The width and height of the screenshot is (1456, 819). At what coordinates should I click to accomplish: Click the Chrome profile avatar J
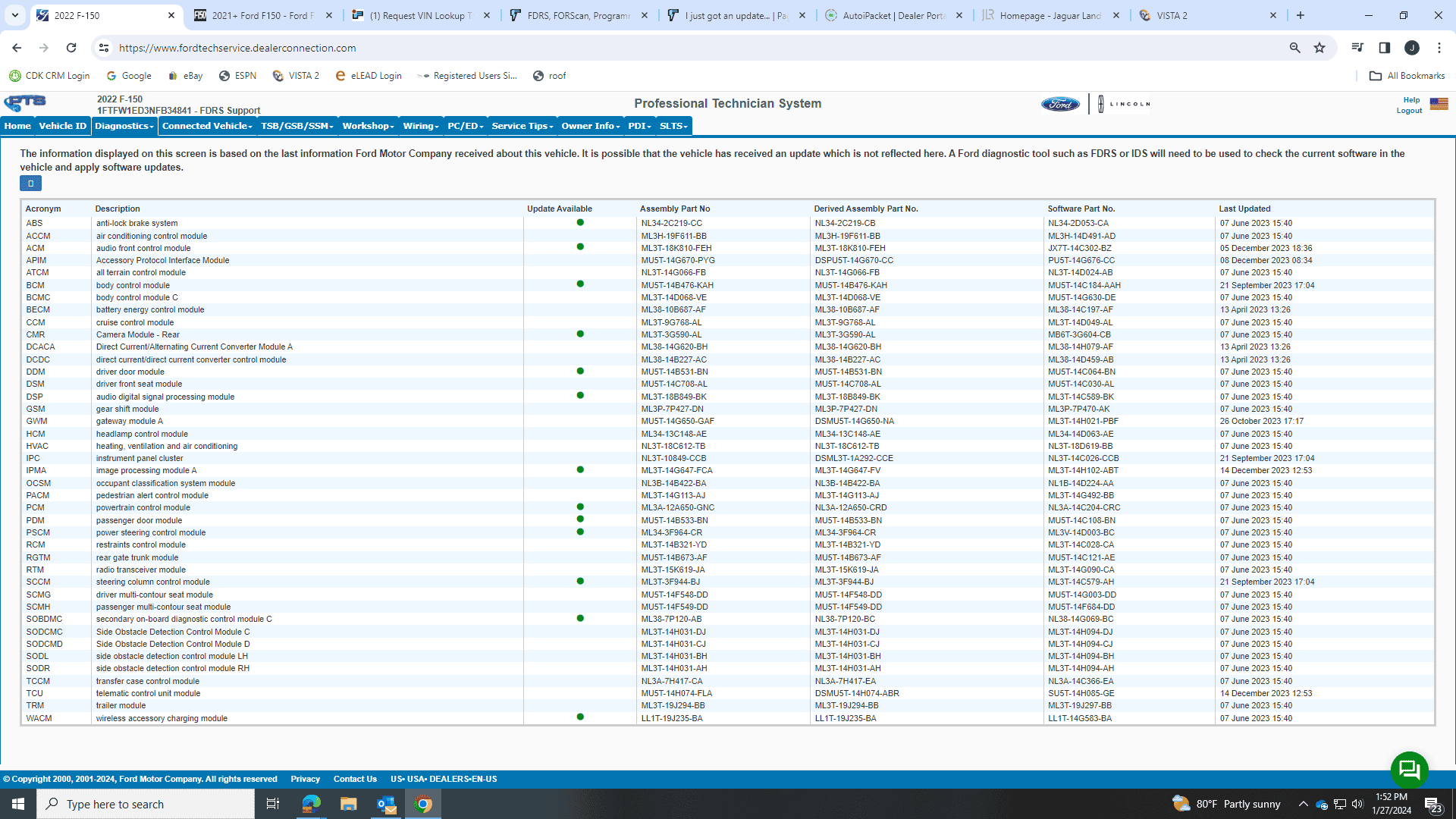click(1412, 47)
